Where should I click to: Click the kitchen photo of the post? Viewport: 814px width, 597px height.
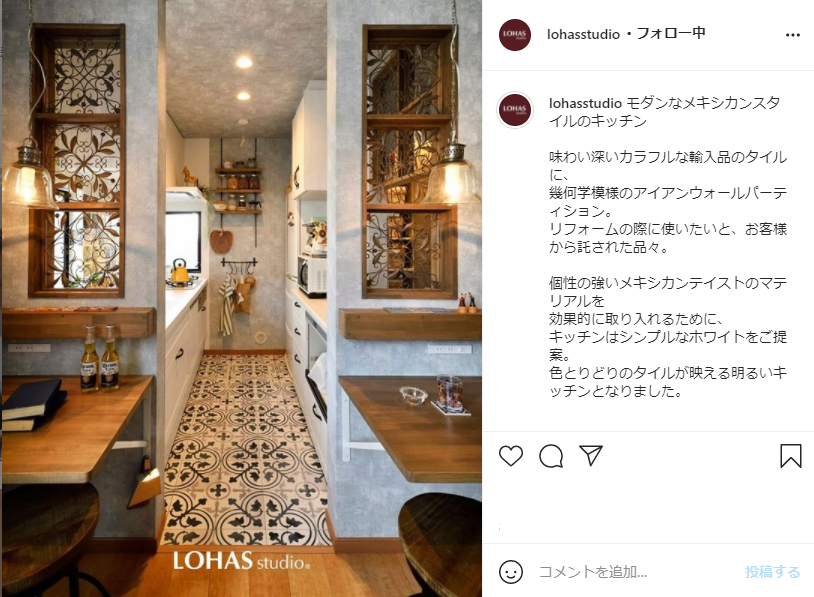pyautogui.click(x=241, y=298)
